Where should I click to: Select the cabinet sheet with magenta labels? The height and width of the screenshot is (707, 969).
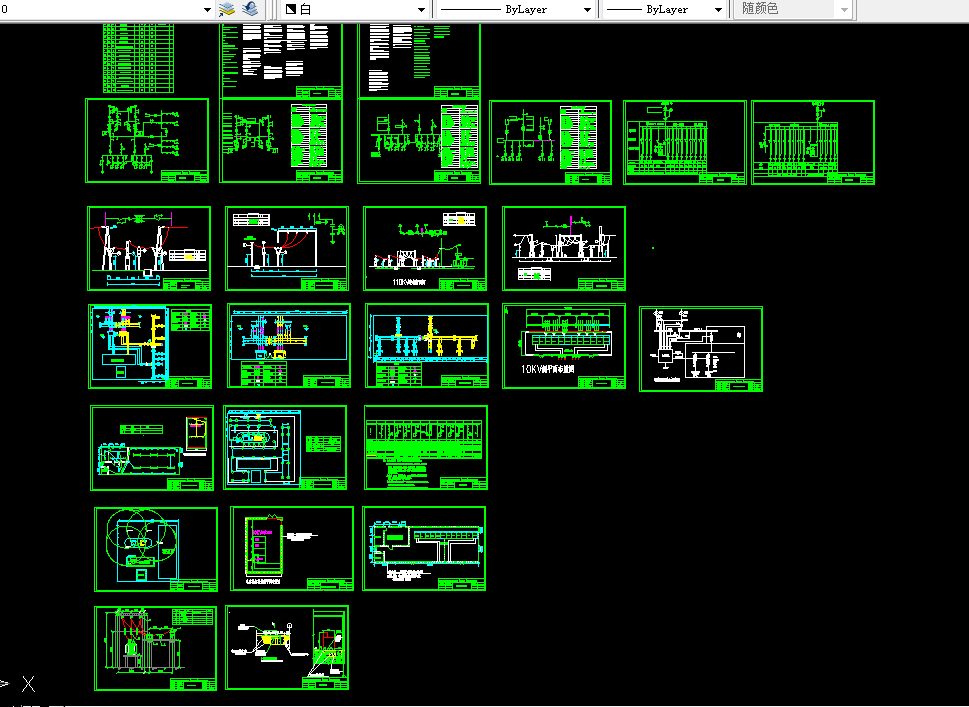292,549
